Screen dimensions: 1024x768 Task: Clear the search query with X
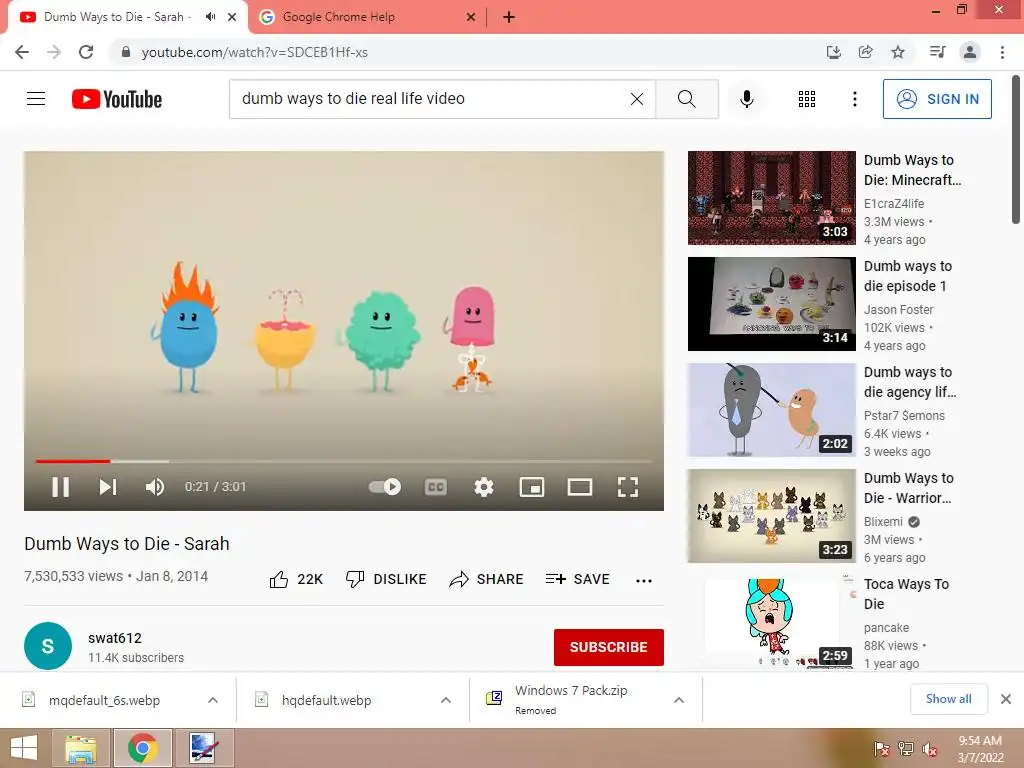(x=637, y=99)
